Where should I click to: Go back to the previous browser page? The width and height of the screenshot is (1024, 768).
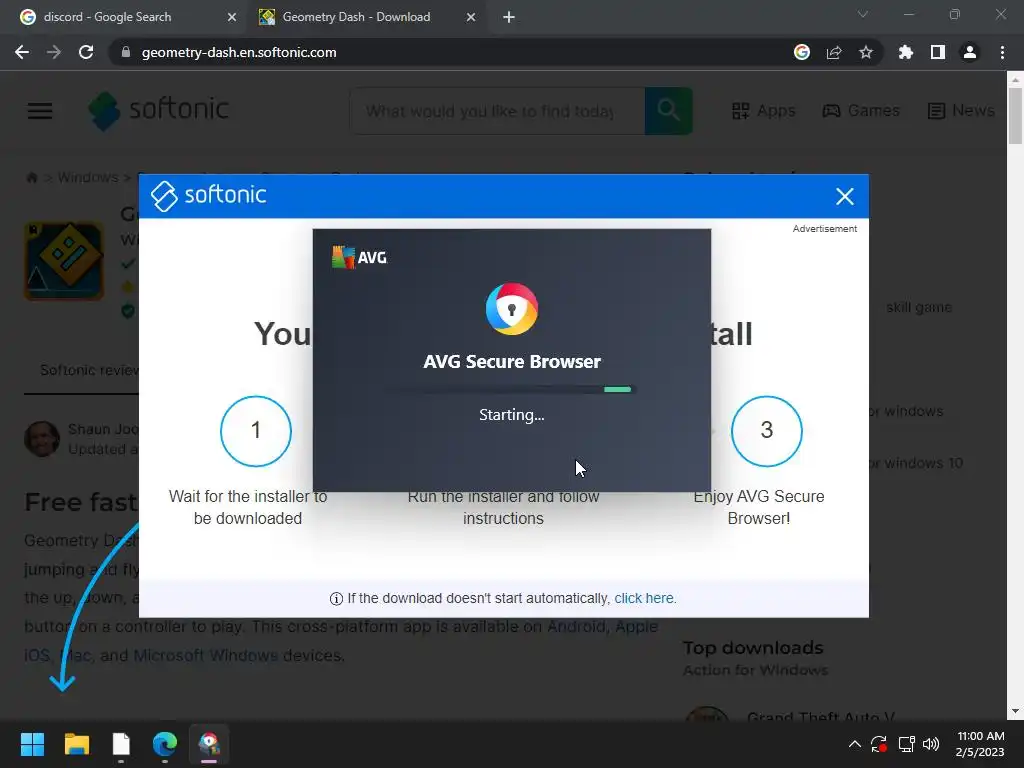pos(22,52)
